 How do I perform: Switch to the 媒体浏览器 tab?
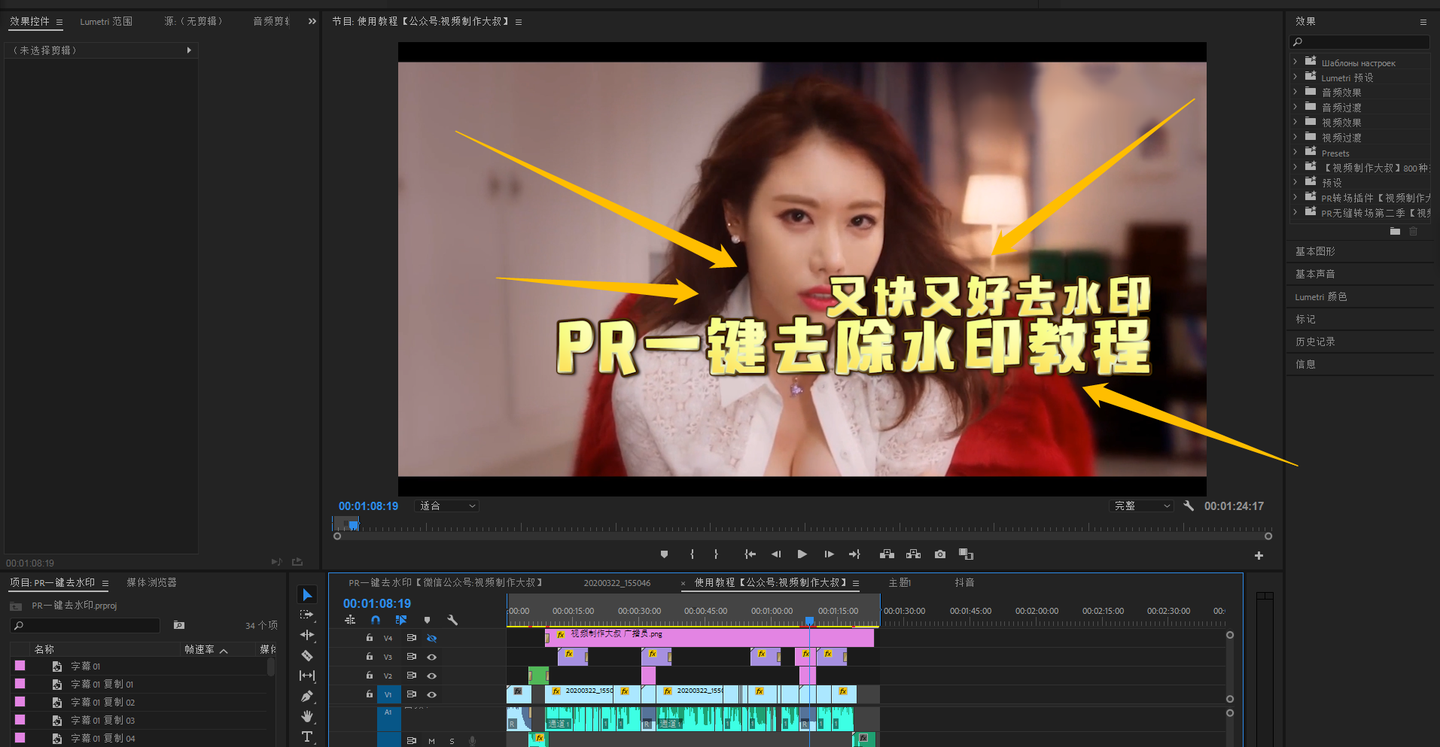151,583
